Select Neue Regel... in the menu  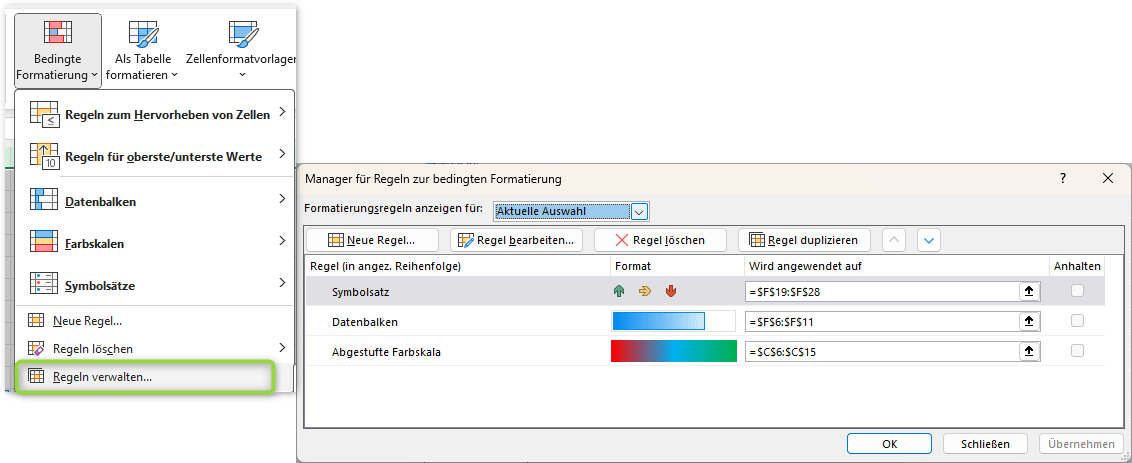154,320
